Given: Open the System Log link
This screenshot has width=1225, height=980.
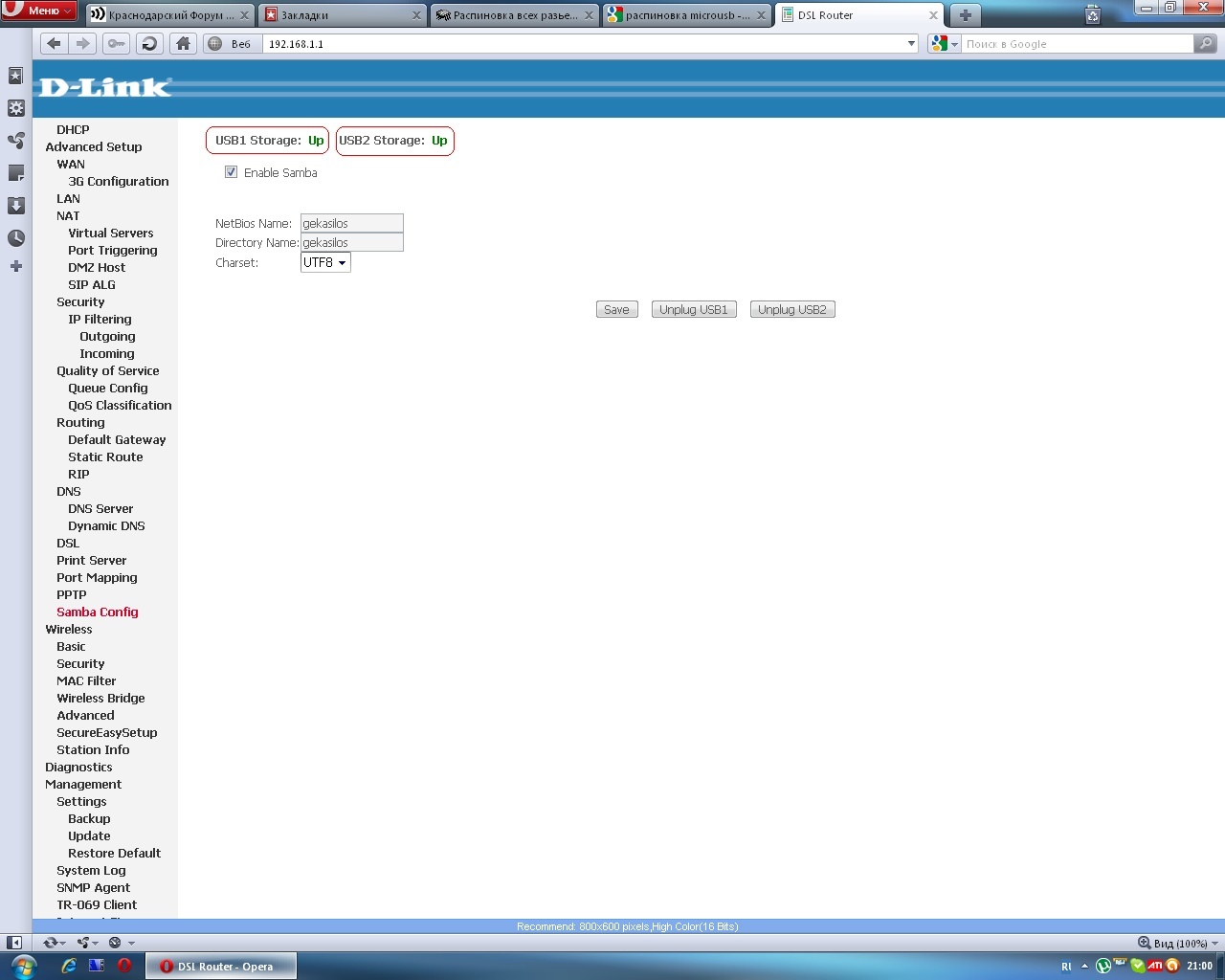Looking at the screenshot, I should pos(91,871).
